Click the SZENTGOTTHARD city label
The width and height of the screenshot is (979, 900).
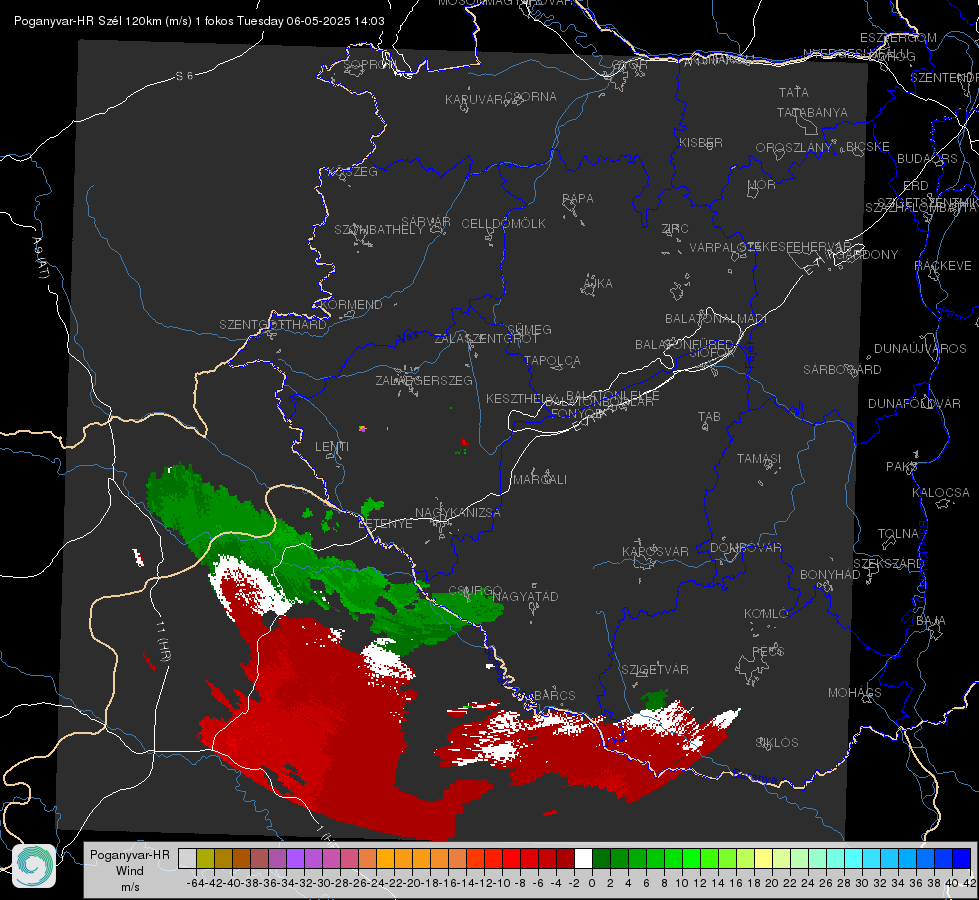point(273,325)
